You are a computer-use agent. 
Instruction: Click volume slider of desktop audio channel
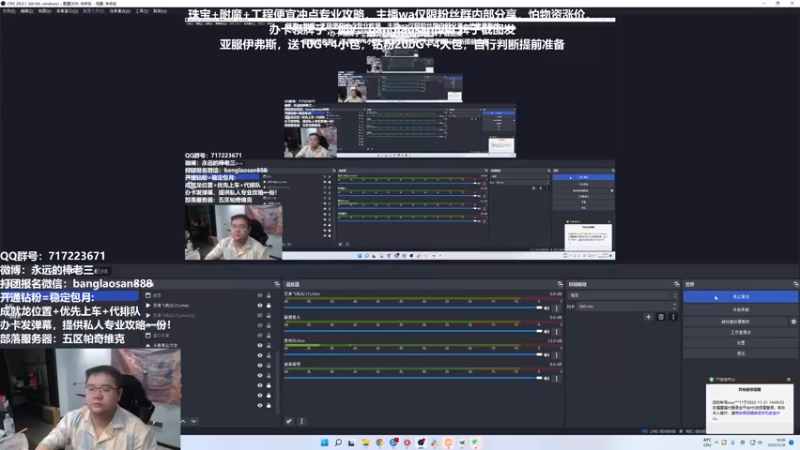pyautogui.click(x=413, y=378)
